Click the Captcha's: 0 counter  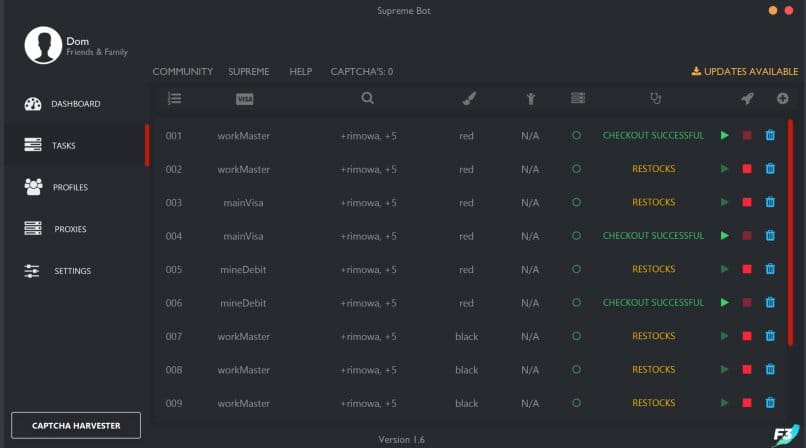(362, 71)
